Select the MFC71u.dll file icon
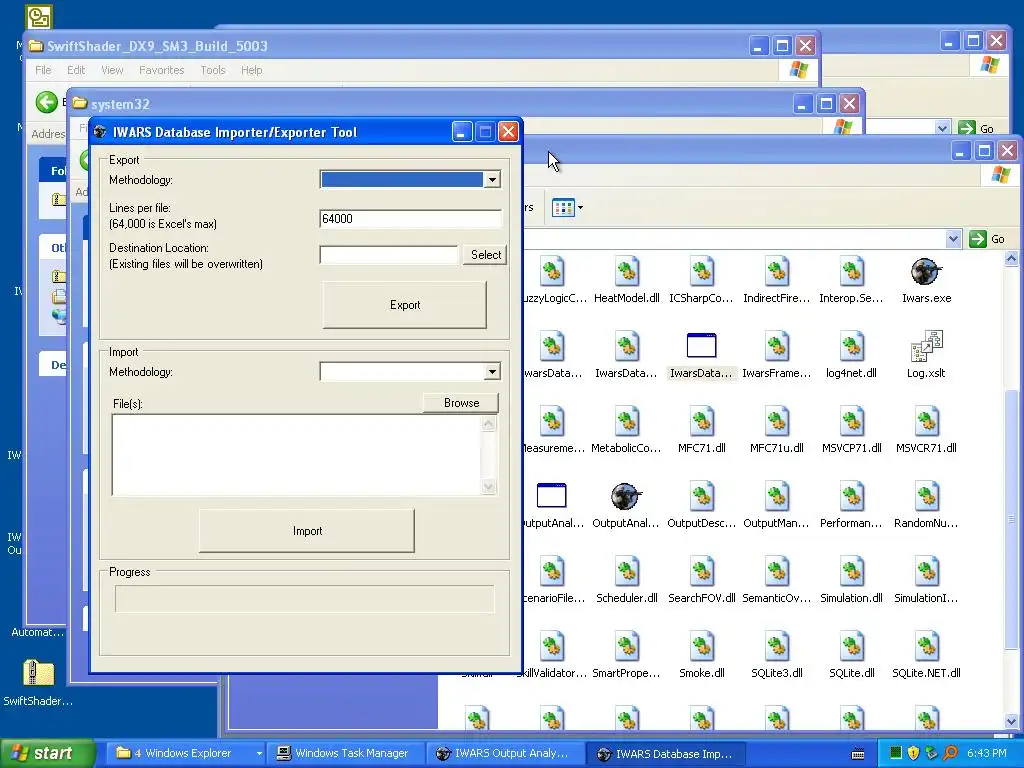This screenshot has height=768, width=1024. point(776,422)
